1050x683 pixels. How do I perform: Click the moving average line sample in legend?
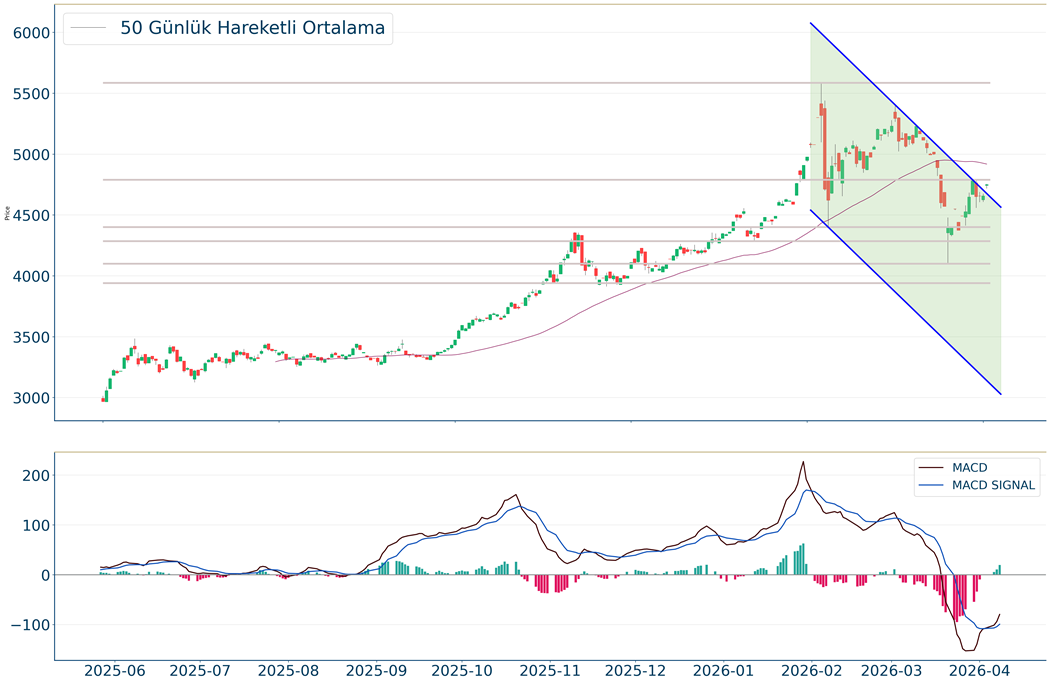pos(89,28)
